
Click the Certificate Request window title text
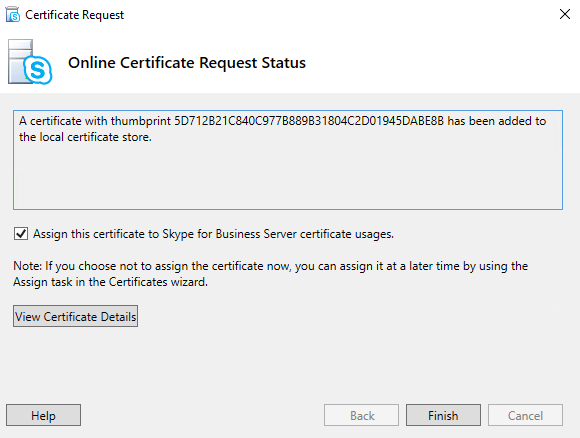[74, 15]
